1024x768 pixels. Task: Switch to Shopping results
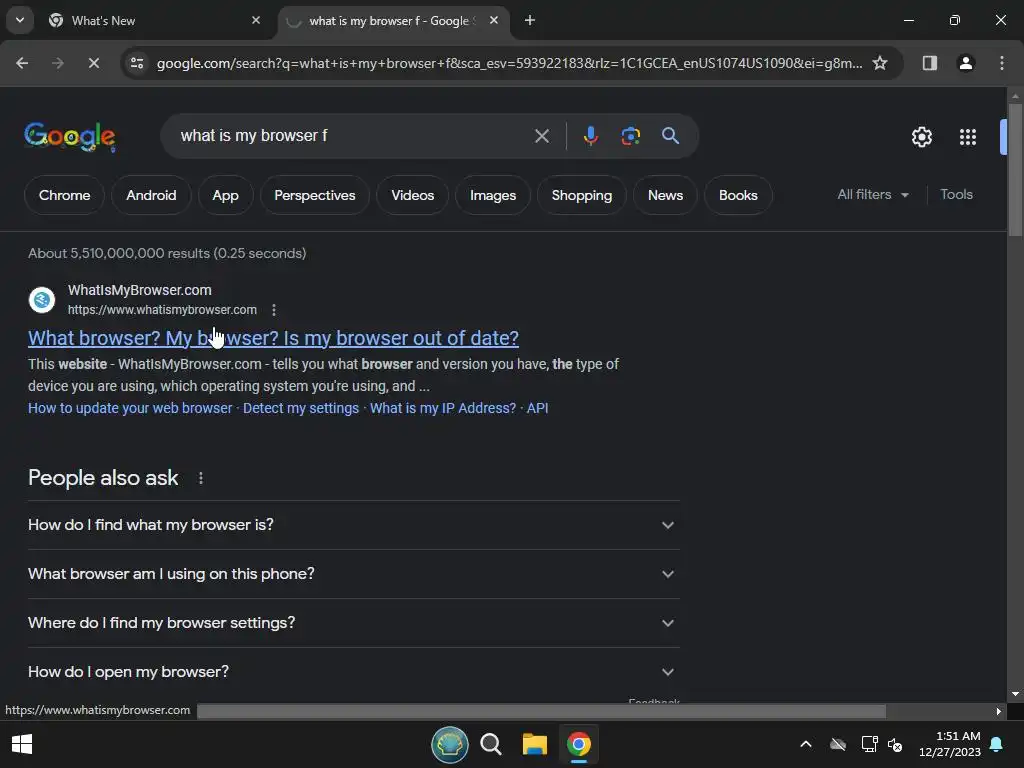click(x=582, y=195)
